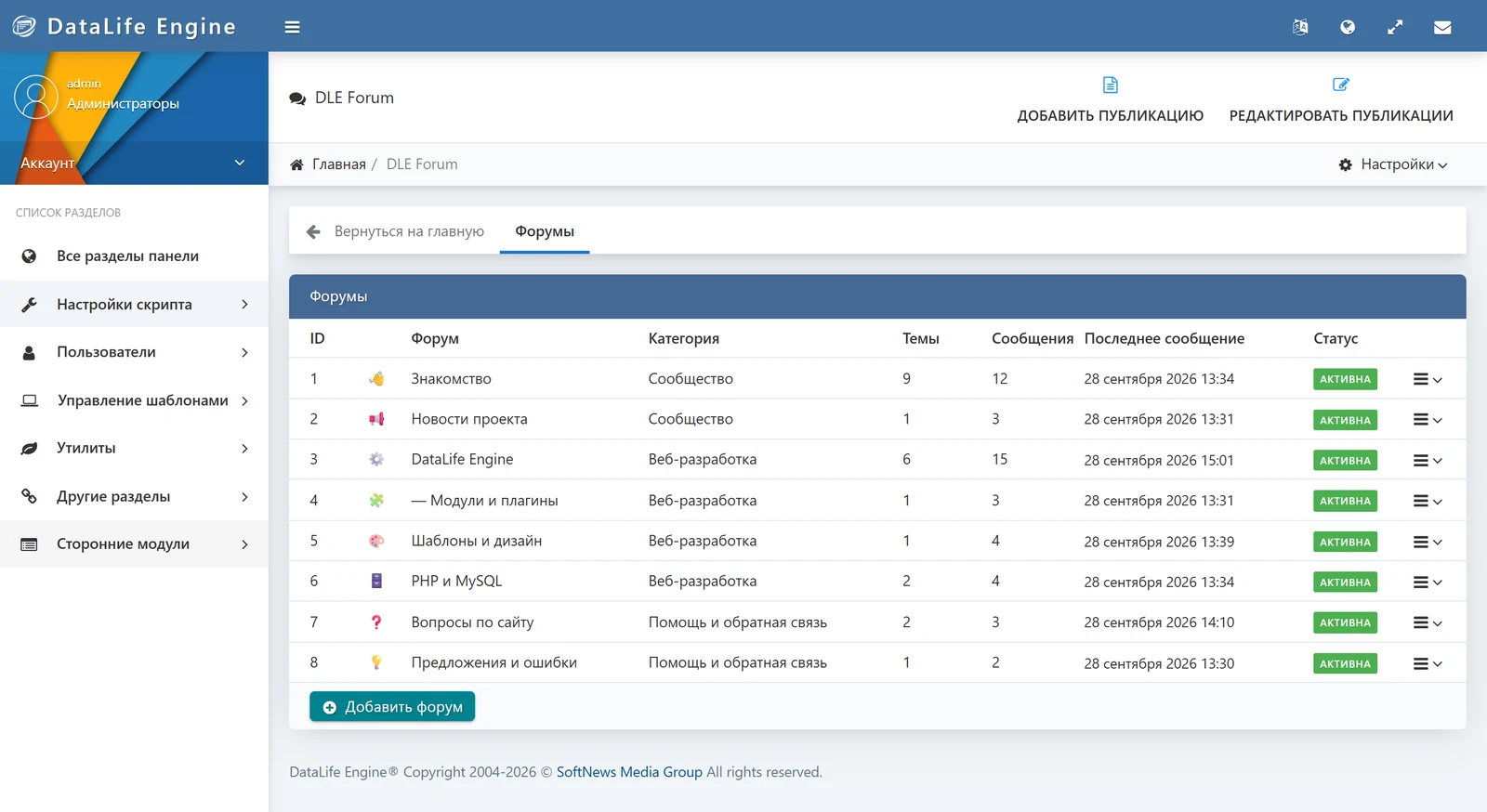1487x812 pixels.
Task: Open the SoftNews Media Group link
Action: click(x=629, y=772)
